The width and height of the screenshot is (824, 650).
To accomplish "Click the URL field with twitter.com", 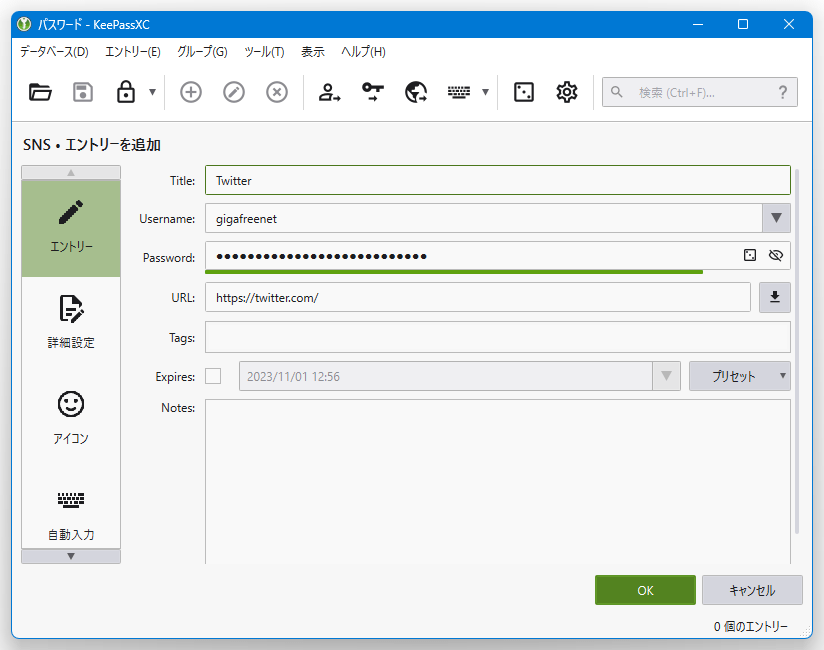I will coord(478,297).
